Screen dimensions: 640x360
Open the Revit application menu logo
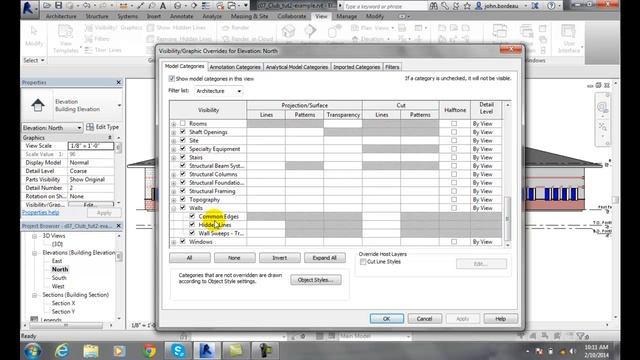click(x=28, y=8)
